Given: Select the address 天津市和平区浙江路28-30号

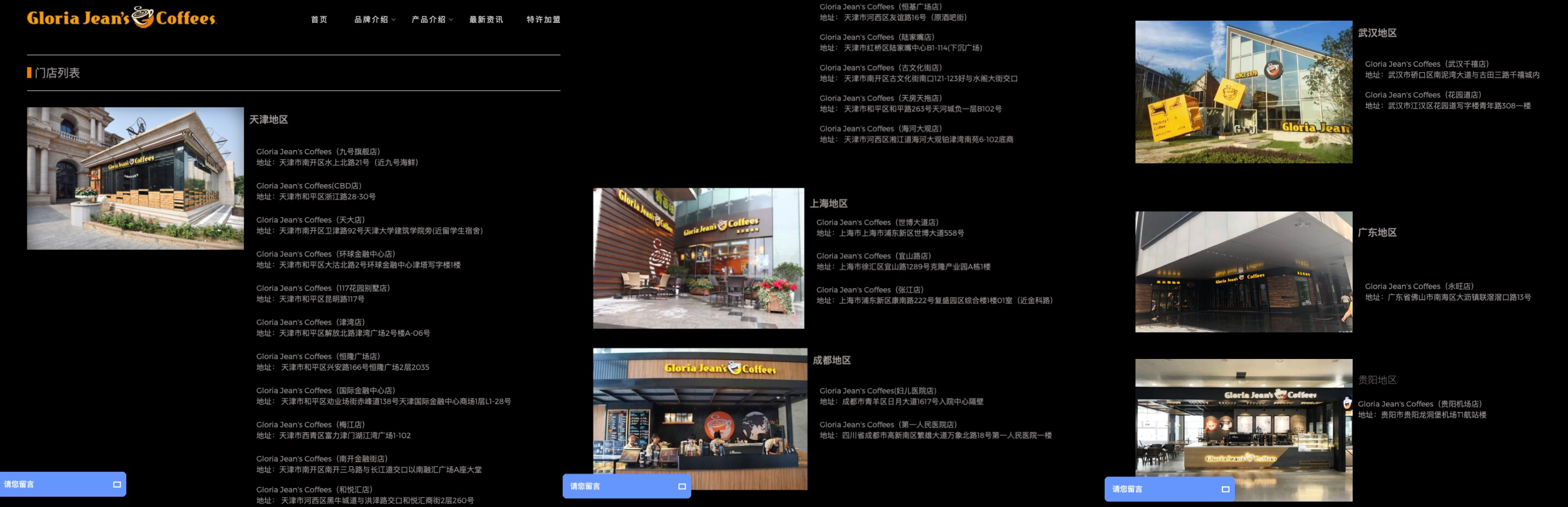Looking at the screenshot, I should [x=328, y=197].
